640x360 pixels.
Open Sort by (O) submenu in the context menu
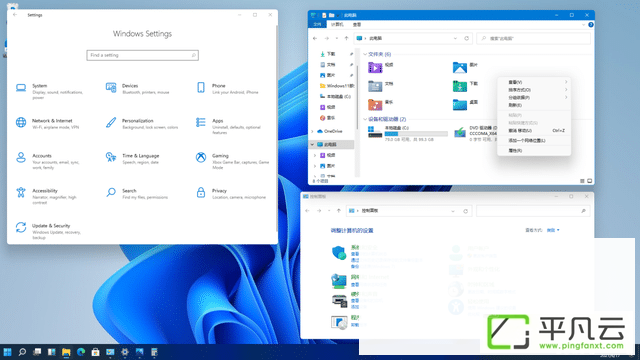coord(533,90)
